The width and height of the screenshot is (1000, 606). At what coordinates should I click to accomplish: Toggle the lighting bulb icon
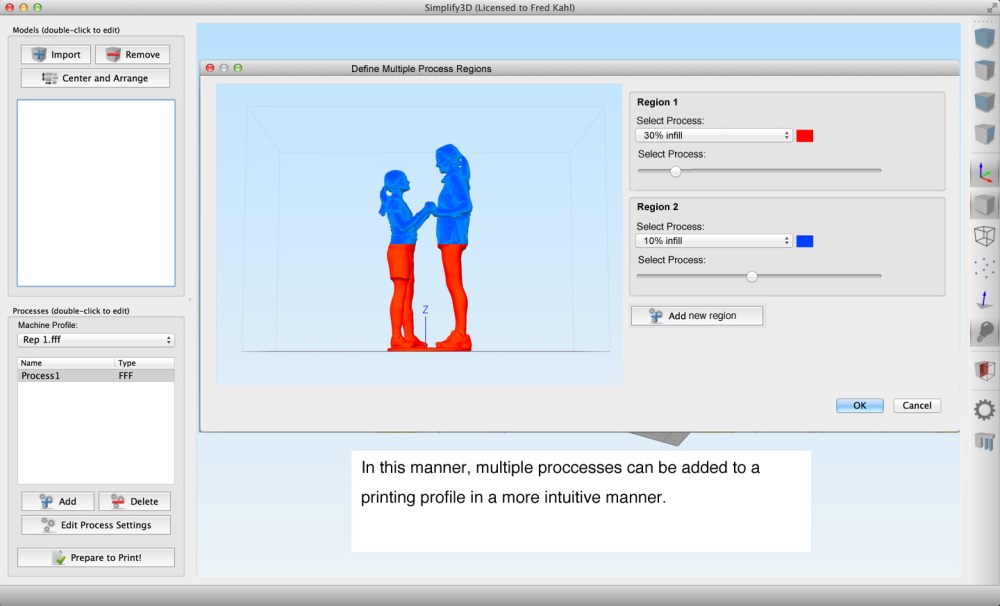tap(984, 332)
